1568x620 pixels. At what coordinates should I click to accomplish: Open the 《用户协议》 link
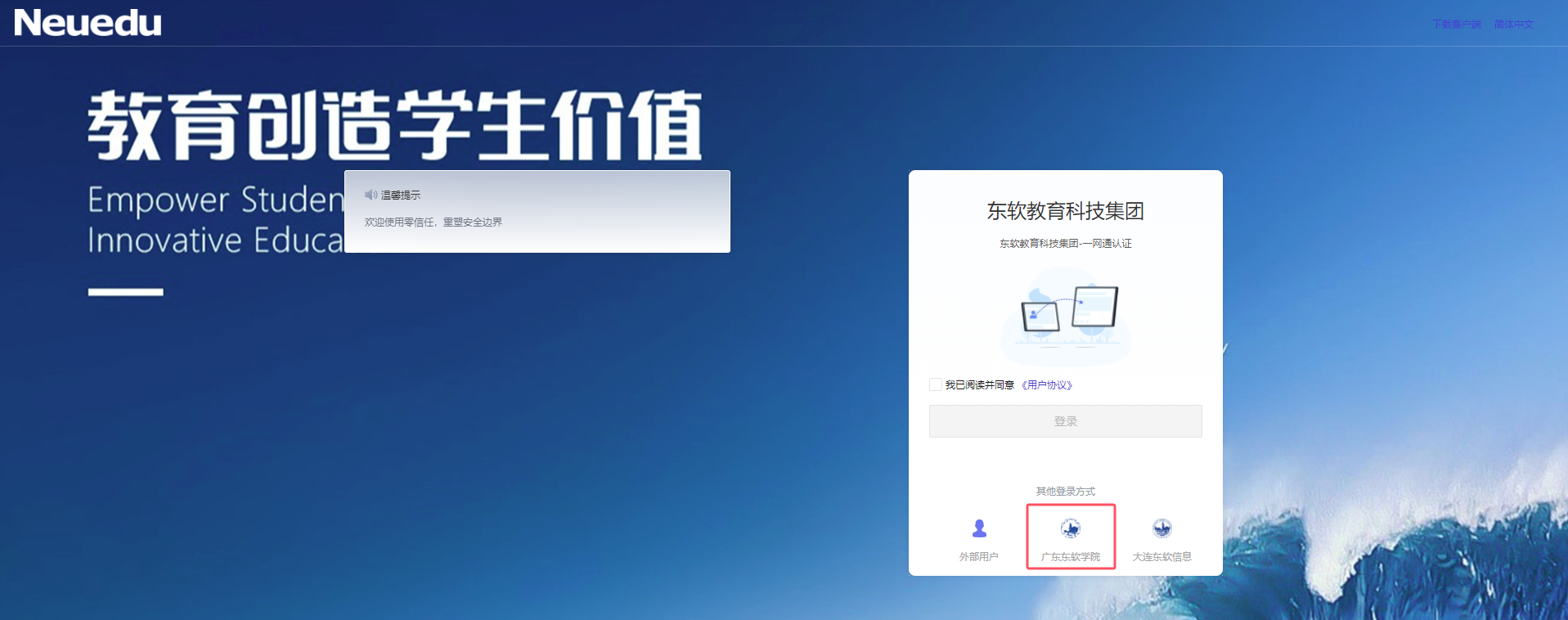pyautogui.click(x=1047, y=385)
